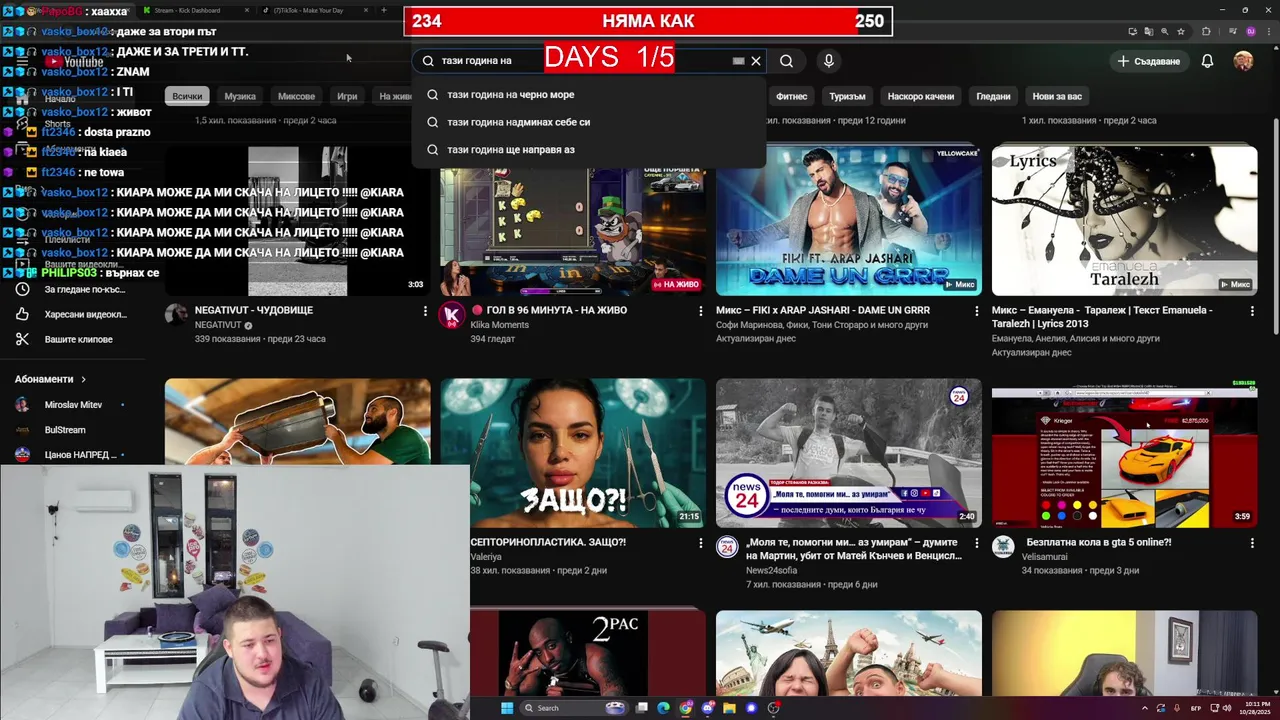Screen dimensions: 1280x720
Task: Open Харесани видеоклипове in sidebar
Action: point(72,314)
